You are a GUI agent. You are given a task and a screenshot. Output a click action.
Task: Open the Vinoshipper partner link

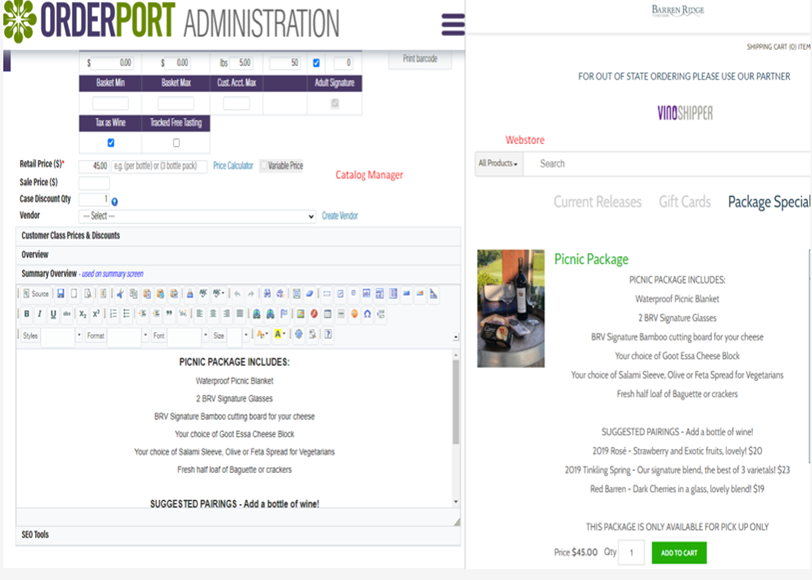click(x=685, y=113)
